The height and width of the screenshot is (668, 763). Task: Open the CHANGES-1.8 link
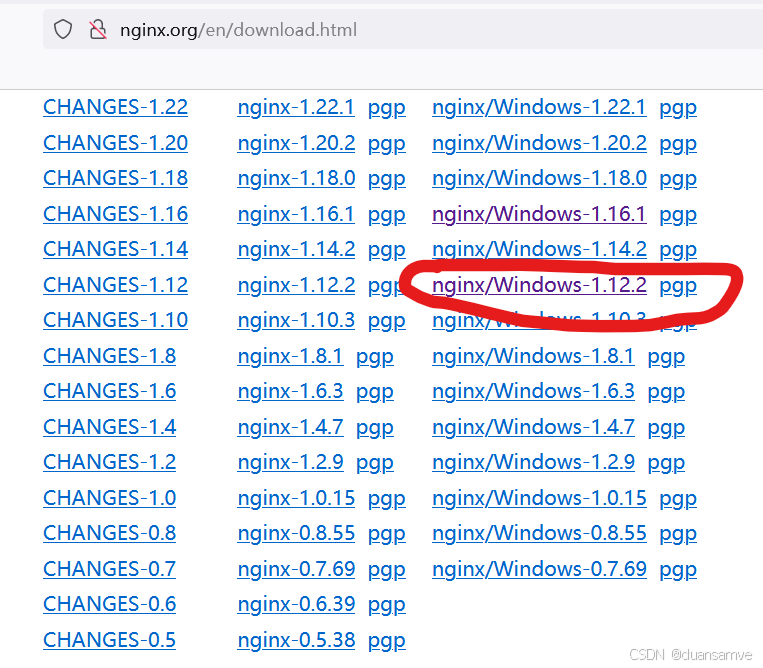[109, 356]
